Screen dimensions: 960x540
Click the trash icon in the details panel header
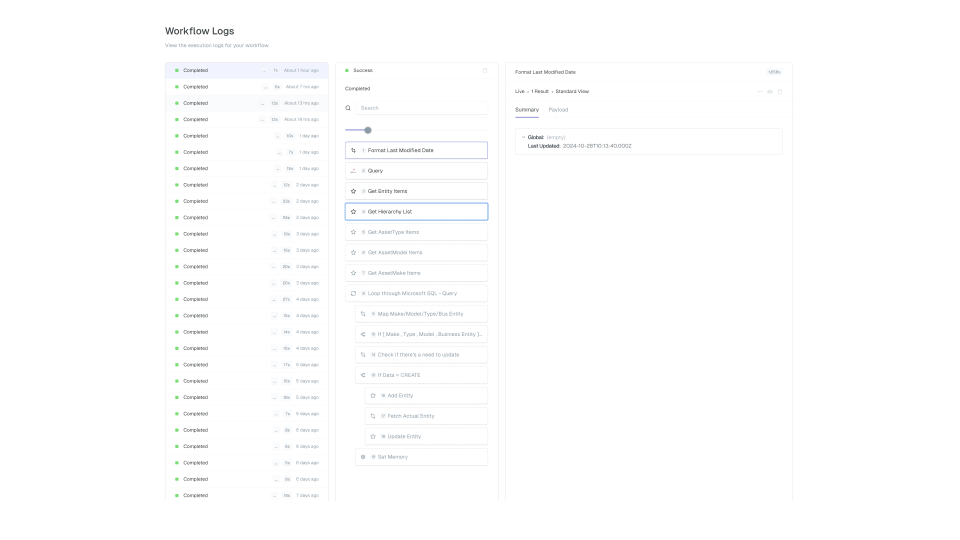pos(780,91)
